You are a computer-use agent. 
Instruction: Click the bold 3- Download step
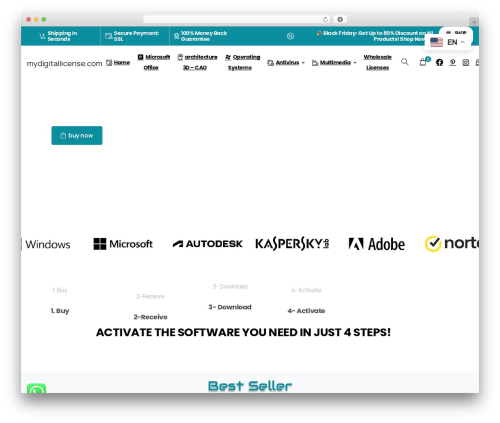tap(230, 307)
